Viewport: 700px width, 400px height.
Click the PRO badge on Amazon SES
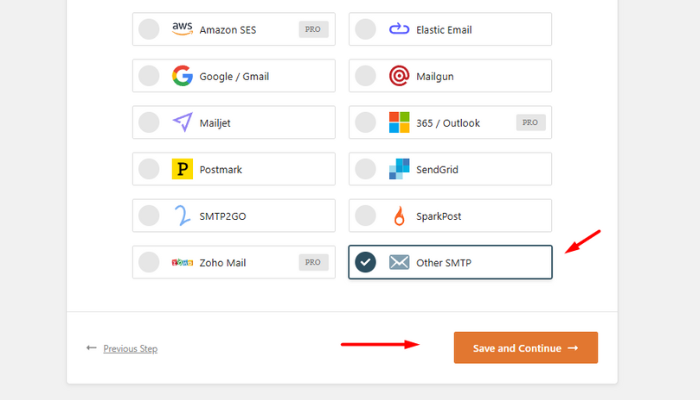313,29
